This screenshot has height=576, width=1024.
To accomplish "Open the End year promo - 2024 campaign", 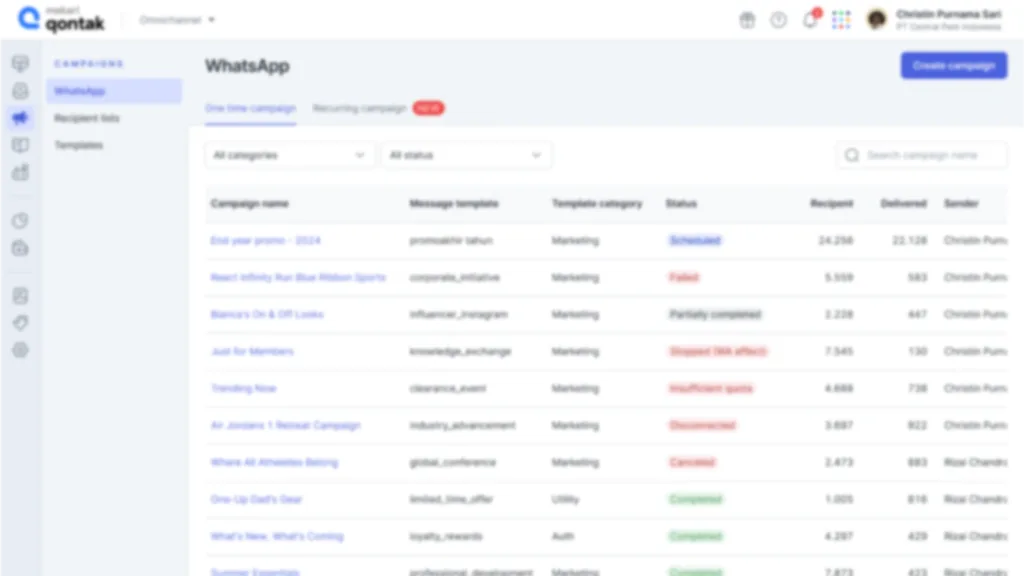I will [x=265, y=241].
